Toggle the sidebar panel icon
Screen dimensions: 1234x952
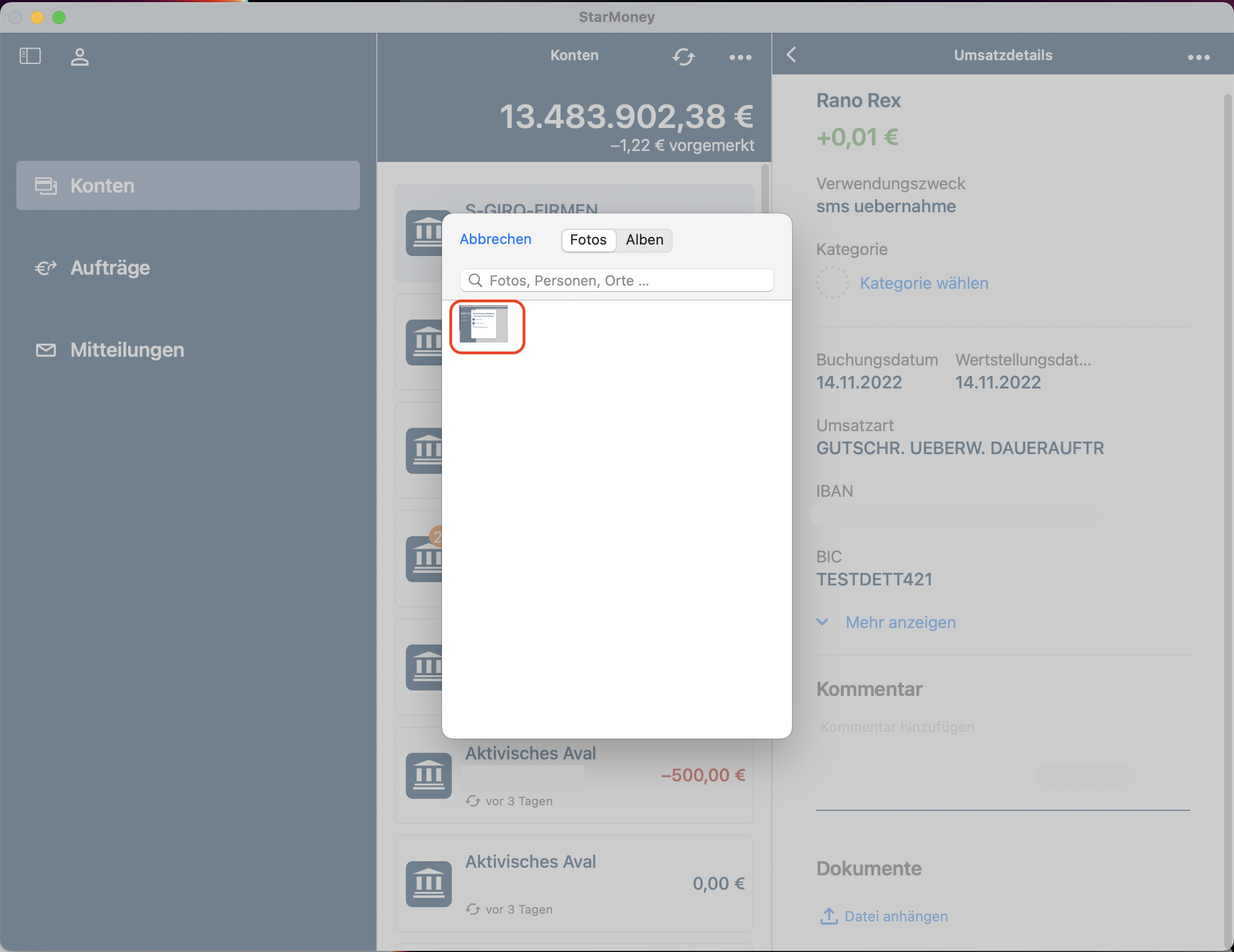[x=30, y=56]
